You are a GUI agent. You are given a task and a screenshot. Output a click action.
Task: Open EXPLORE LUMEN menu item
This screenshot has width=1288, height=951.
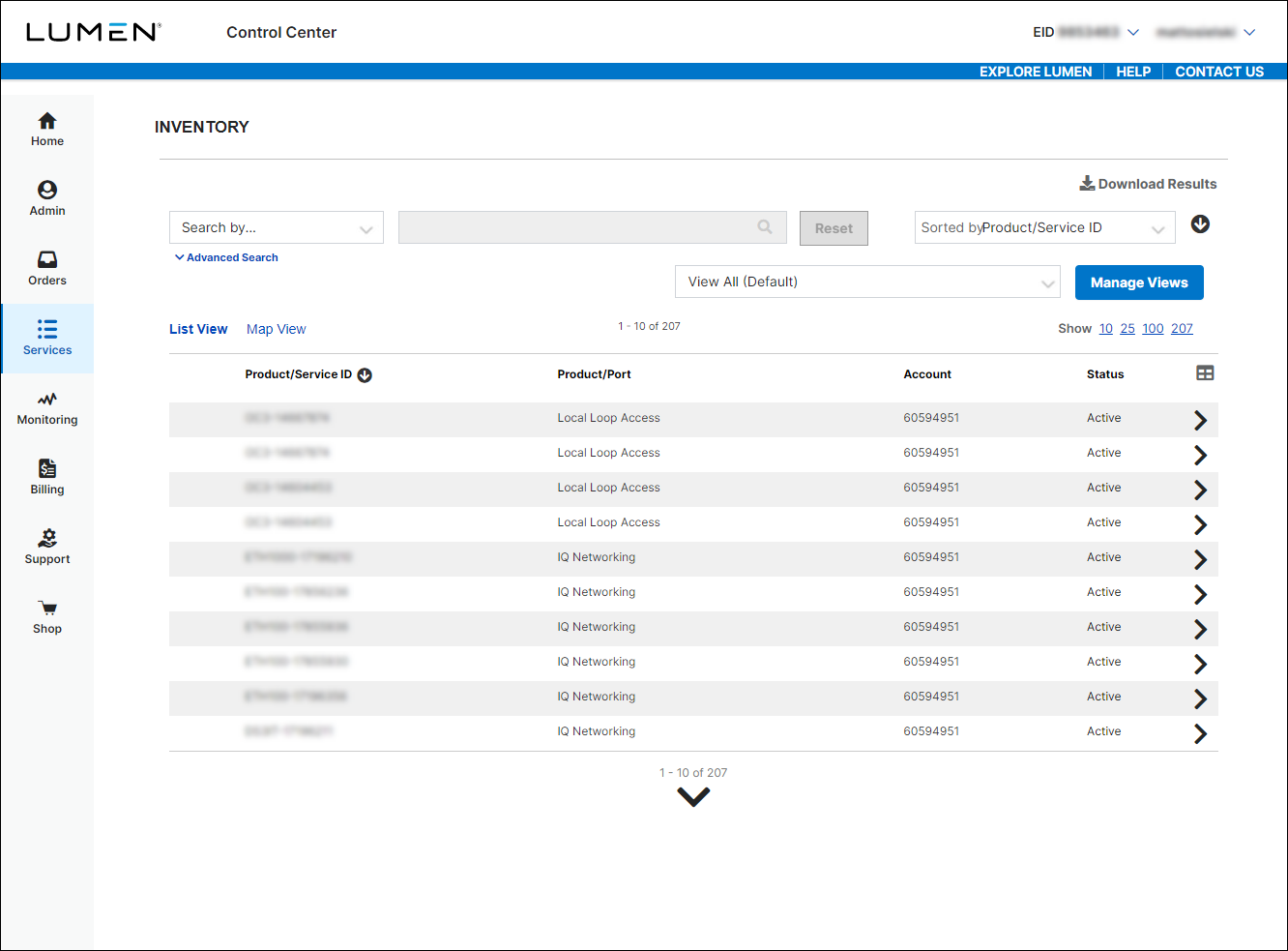coord(1036,72)
